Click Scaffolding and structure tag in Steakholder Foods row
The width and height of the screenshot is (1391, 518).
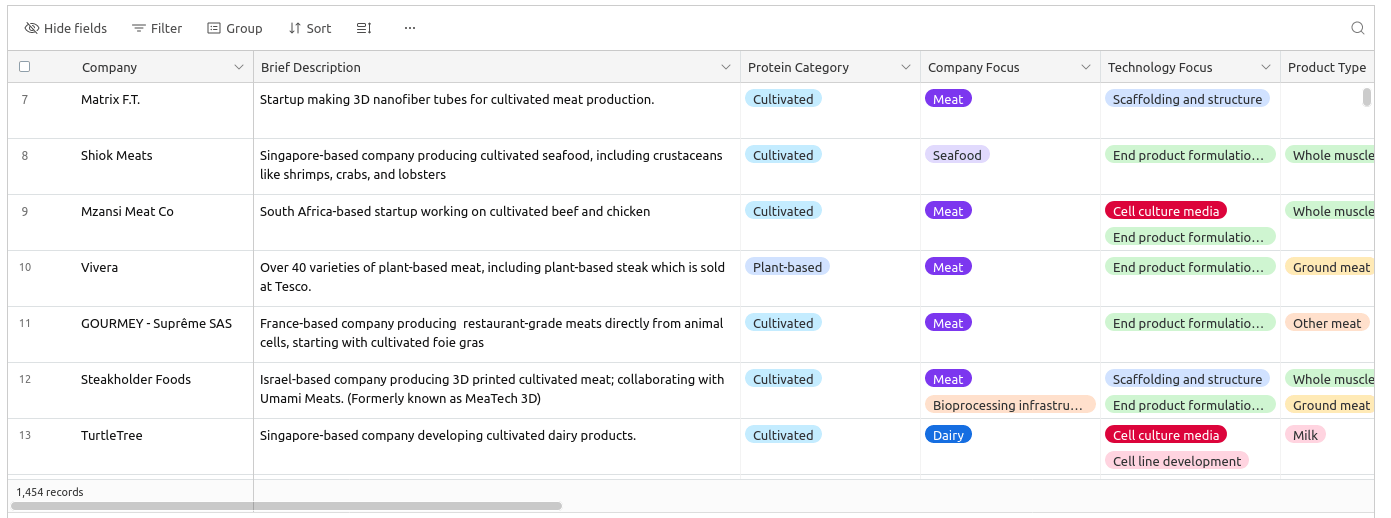coord(1187,379)
